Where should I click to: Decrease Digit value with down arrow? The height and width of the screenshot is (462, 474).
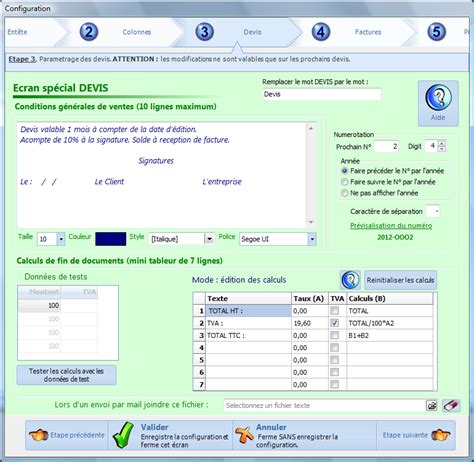(x=442, y=149)
